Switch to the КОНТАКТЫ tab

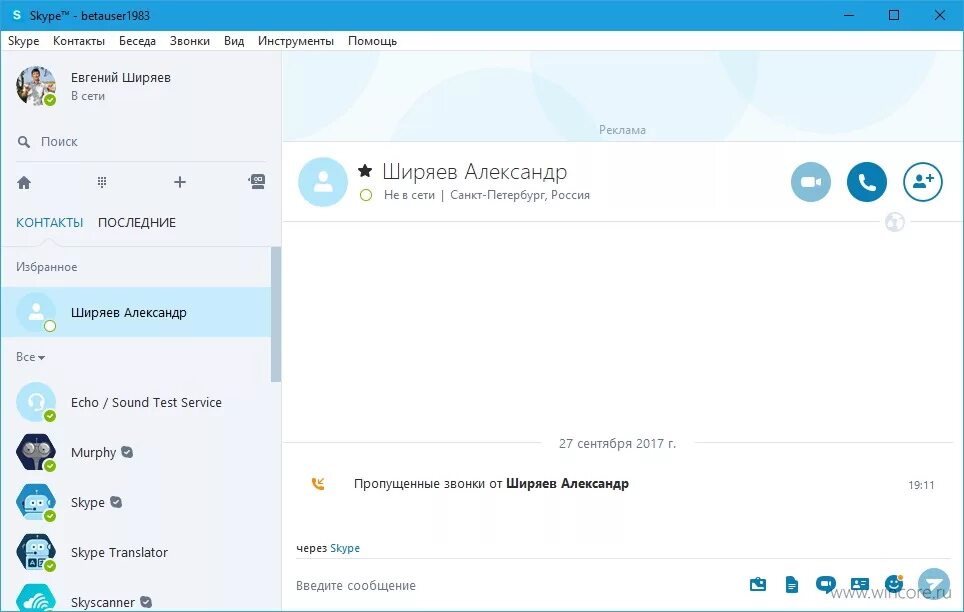pos(49,223)
